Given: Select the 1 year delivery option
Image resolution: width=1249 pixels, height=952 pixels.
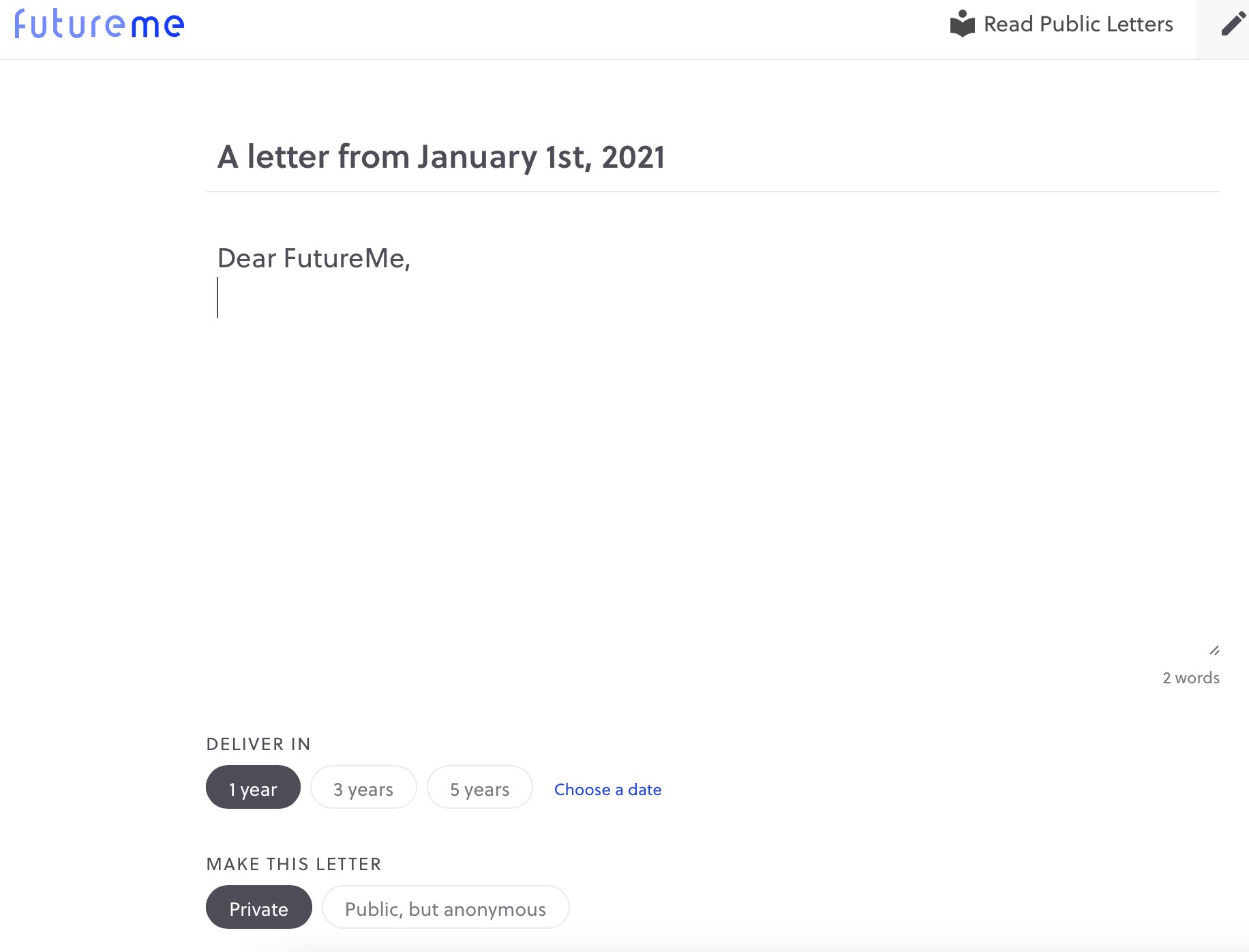Looking at the screenshot, I should click(x=253, y=788).
